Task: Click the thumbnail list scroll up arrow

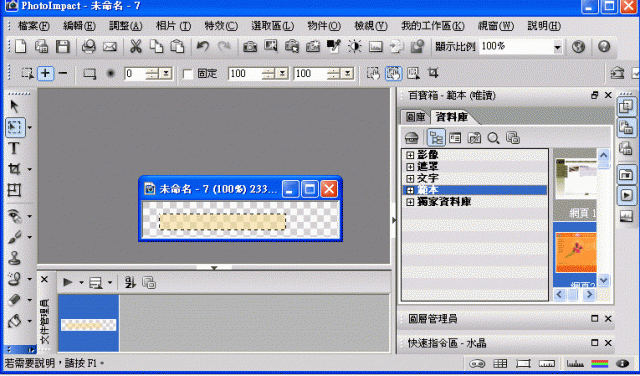Action: tap(603, 155)
